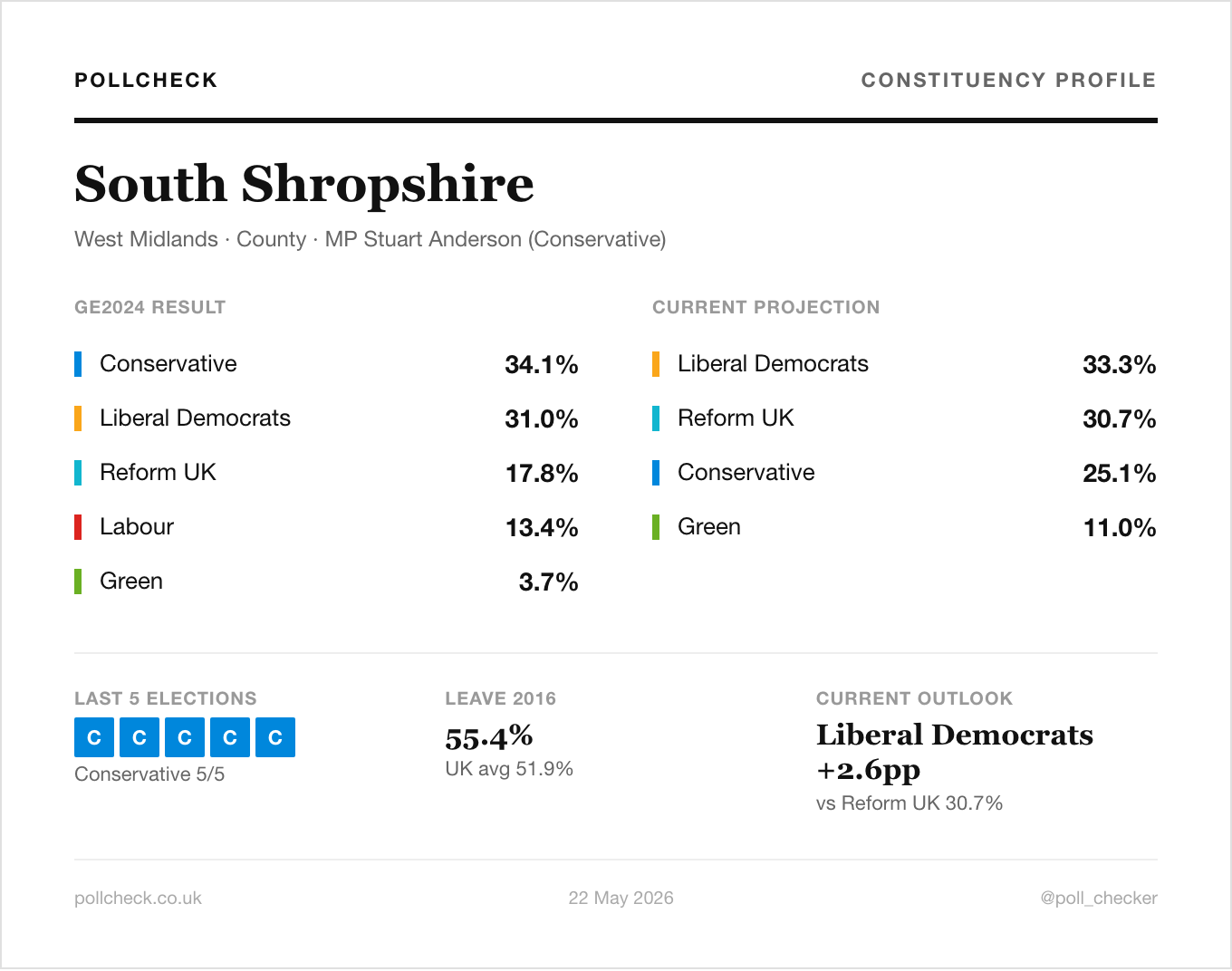Screen dimensions: 1232x971
Task: Click the green Green party bar in projection
Action: click(656, 527)
